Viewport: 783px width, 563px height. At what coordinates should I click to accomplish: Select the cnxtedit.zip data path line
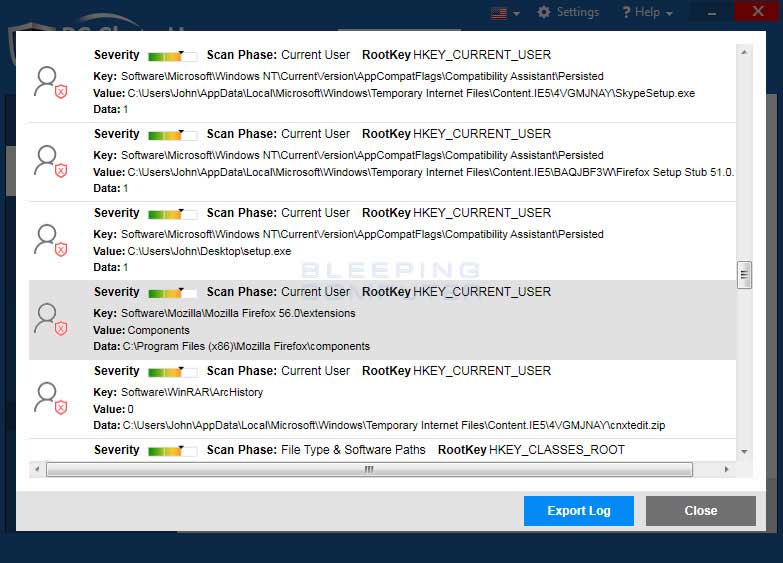394,425
